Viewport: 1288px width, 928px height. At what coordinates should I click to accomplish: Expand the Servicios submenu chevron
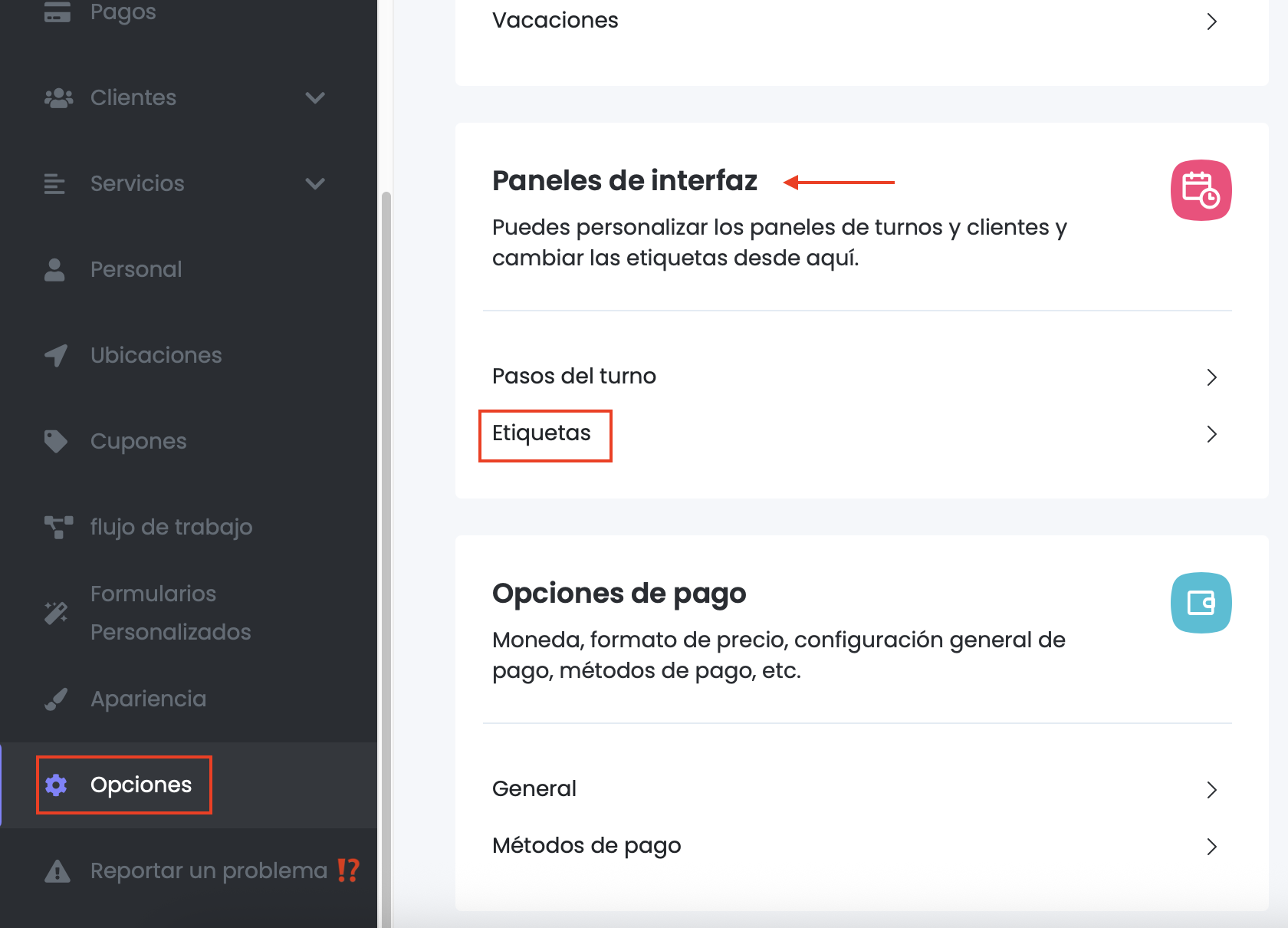point(315,184)
